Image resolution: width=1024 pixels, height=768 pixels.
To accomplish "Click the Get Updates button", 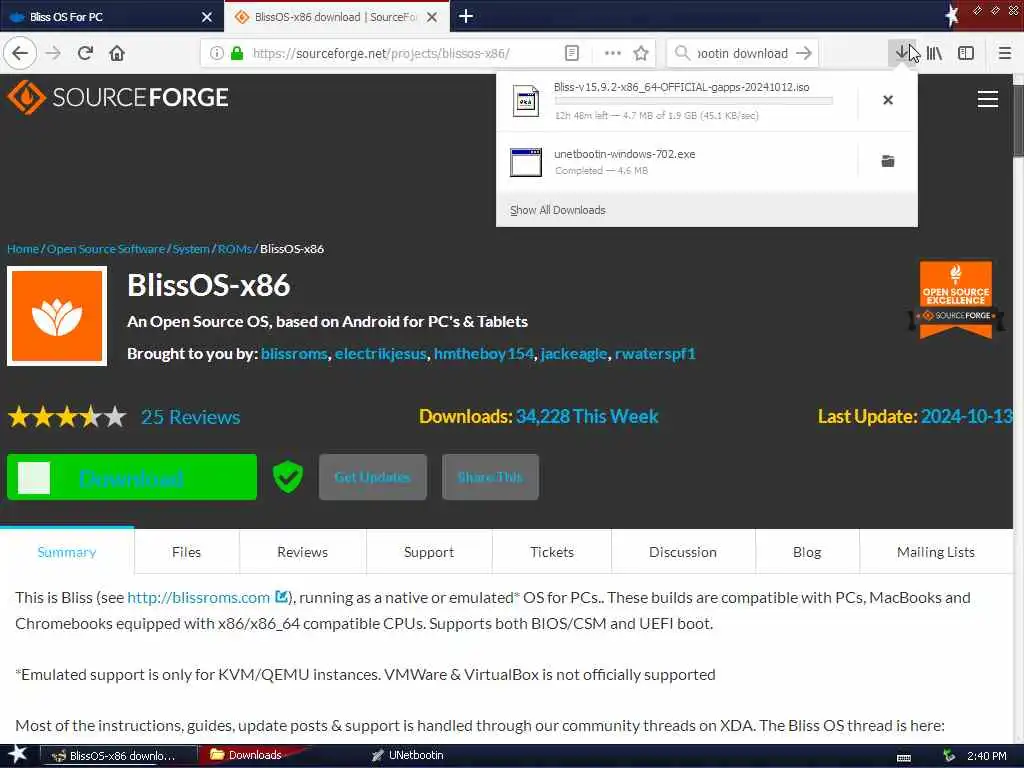I will click(373, 477).
